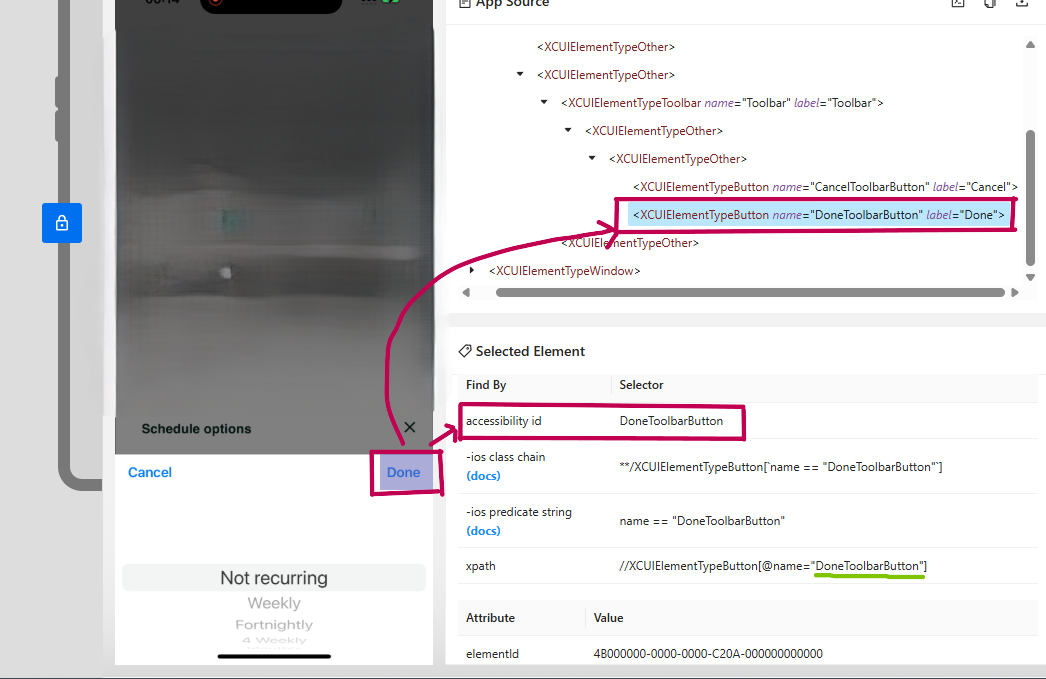Select the XCUIElementTypeWindow tree row

[564, 271]
